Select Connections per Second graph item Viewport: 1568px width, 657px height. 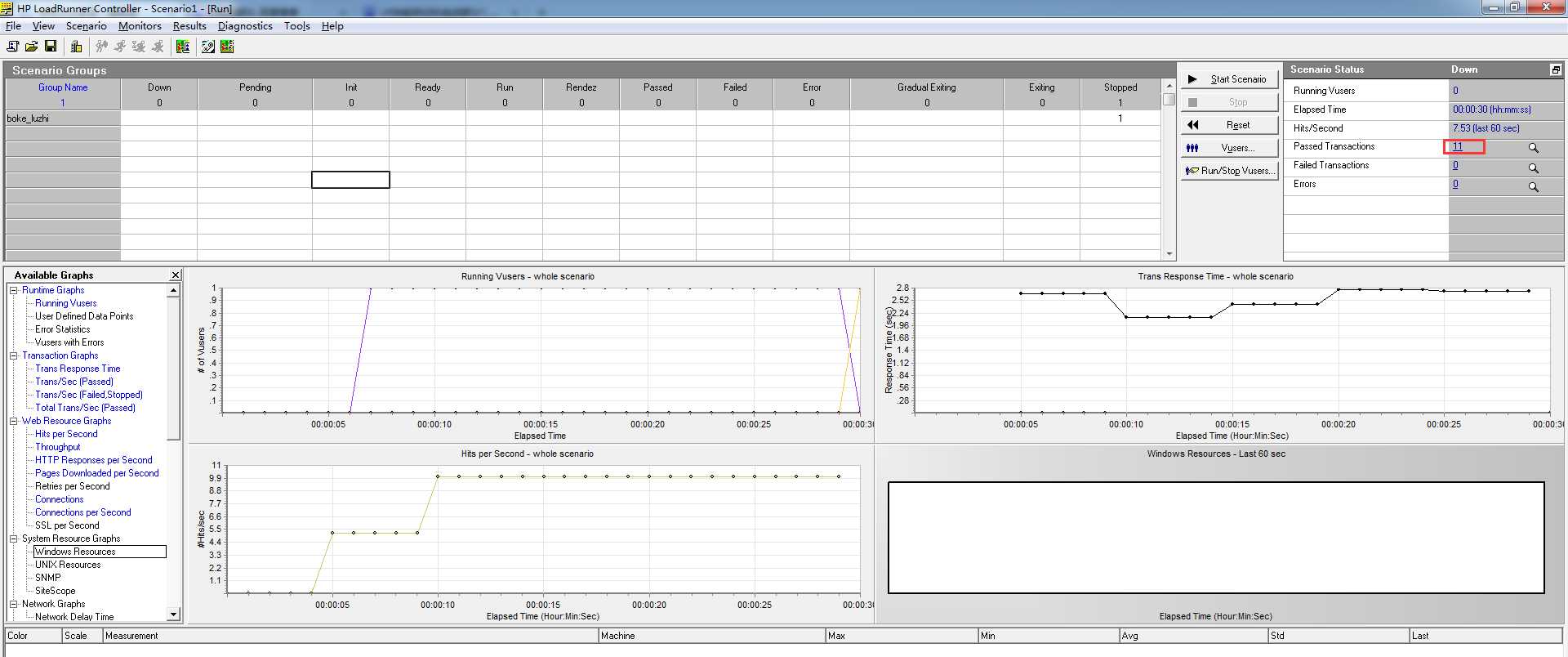click(83, 512)
